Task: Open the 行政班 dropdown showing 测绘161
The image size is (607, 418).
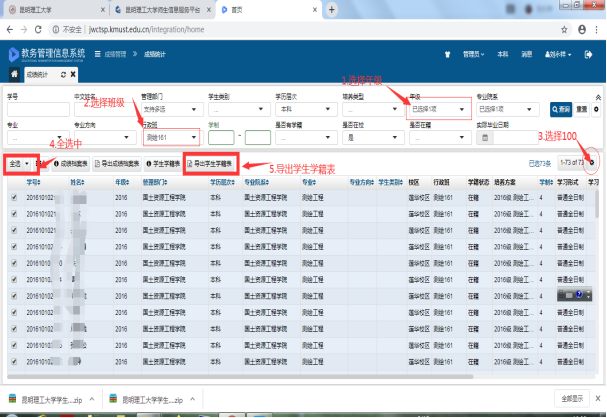Action: (171, 138)
